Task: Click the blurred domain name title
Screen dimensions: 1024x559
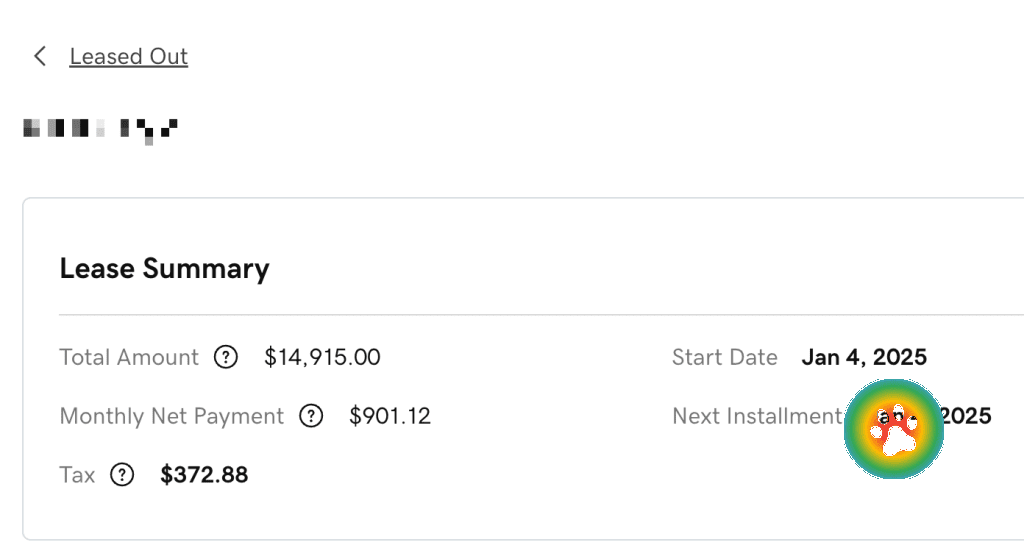Action: click(100, 129)
